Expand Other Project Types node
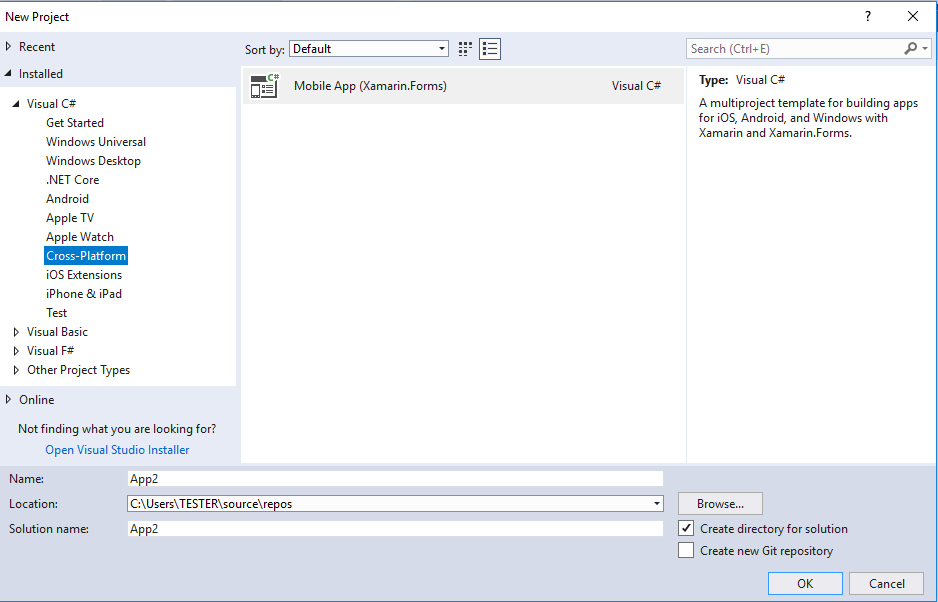 click(x=16, y=370)
